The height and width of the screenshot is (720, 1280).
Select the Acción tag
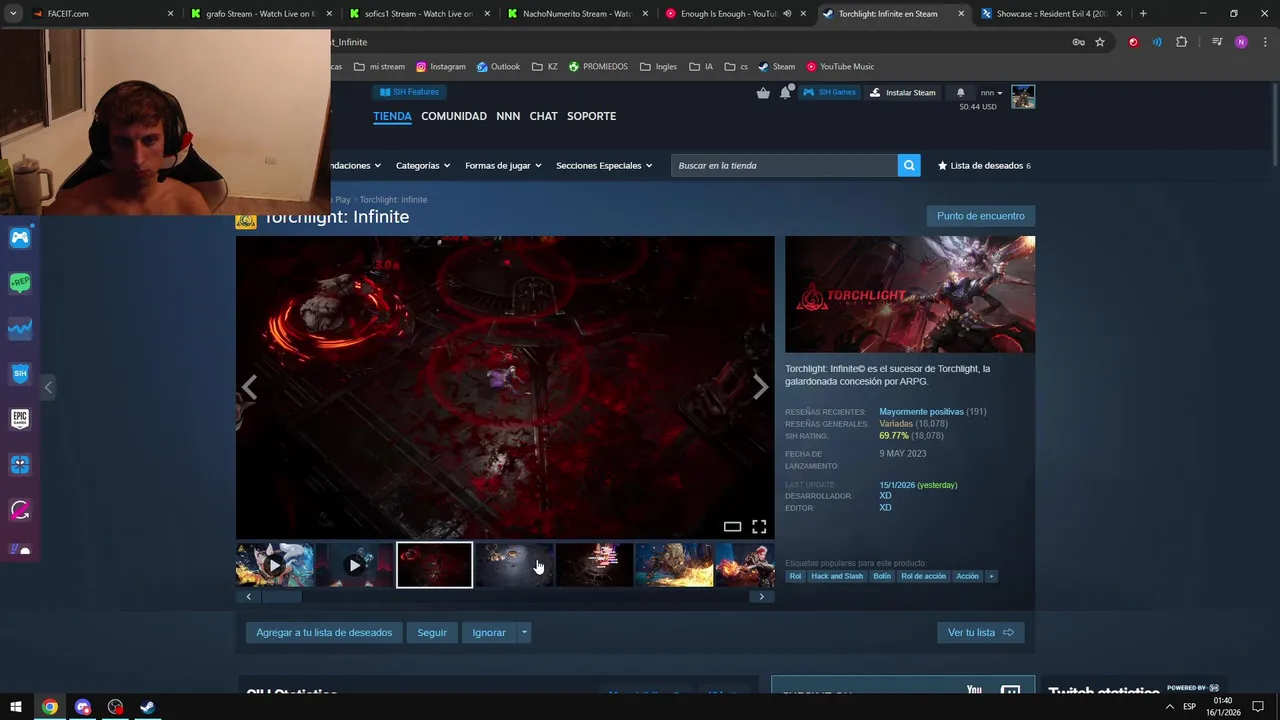[967, 576]
